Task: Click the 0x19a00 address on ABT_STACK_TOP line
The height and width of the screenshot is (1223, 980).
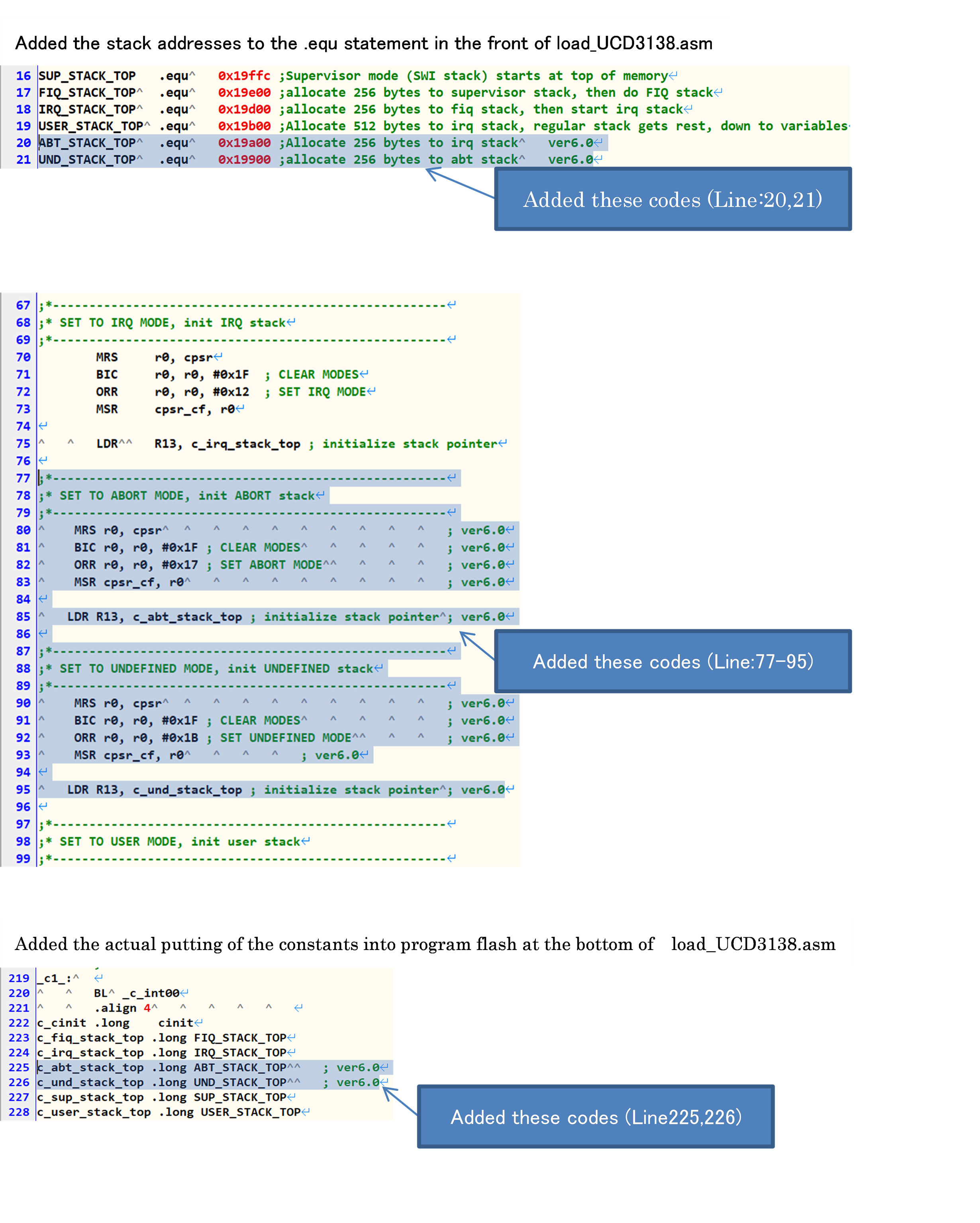Action: point(244,143)
